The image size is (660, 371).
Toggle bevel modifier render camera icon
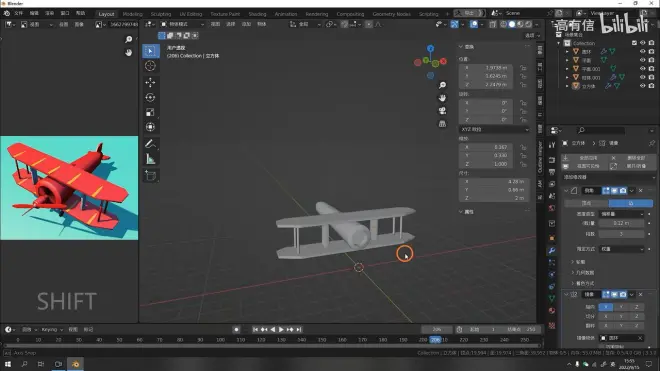pos(623,191)
